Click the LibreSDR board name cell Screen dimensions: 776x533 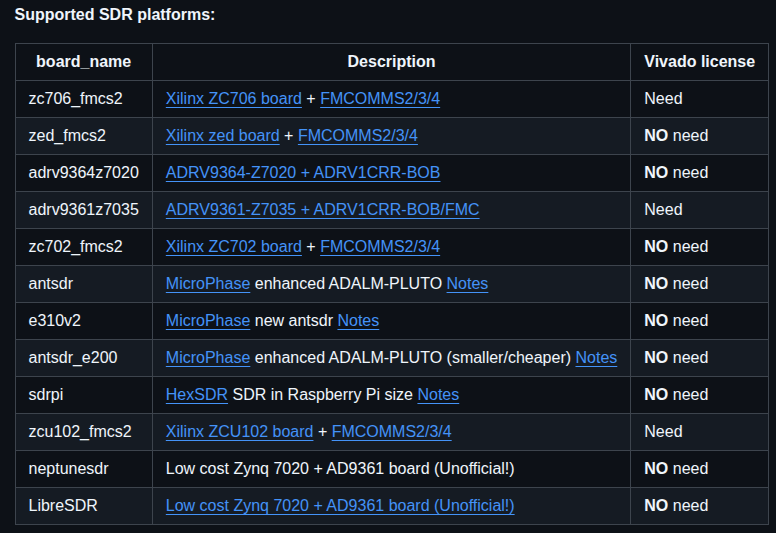tap(84, 506)
